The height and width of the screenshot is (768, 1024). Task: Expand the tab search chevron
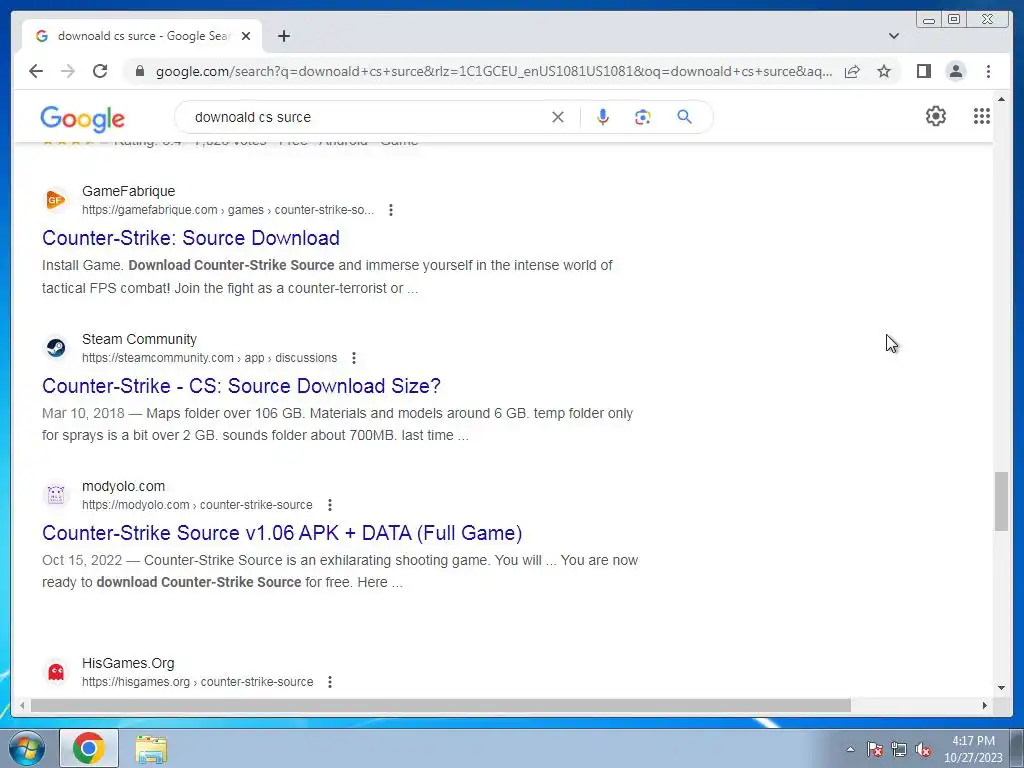[894, 36]
